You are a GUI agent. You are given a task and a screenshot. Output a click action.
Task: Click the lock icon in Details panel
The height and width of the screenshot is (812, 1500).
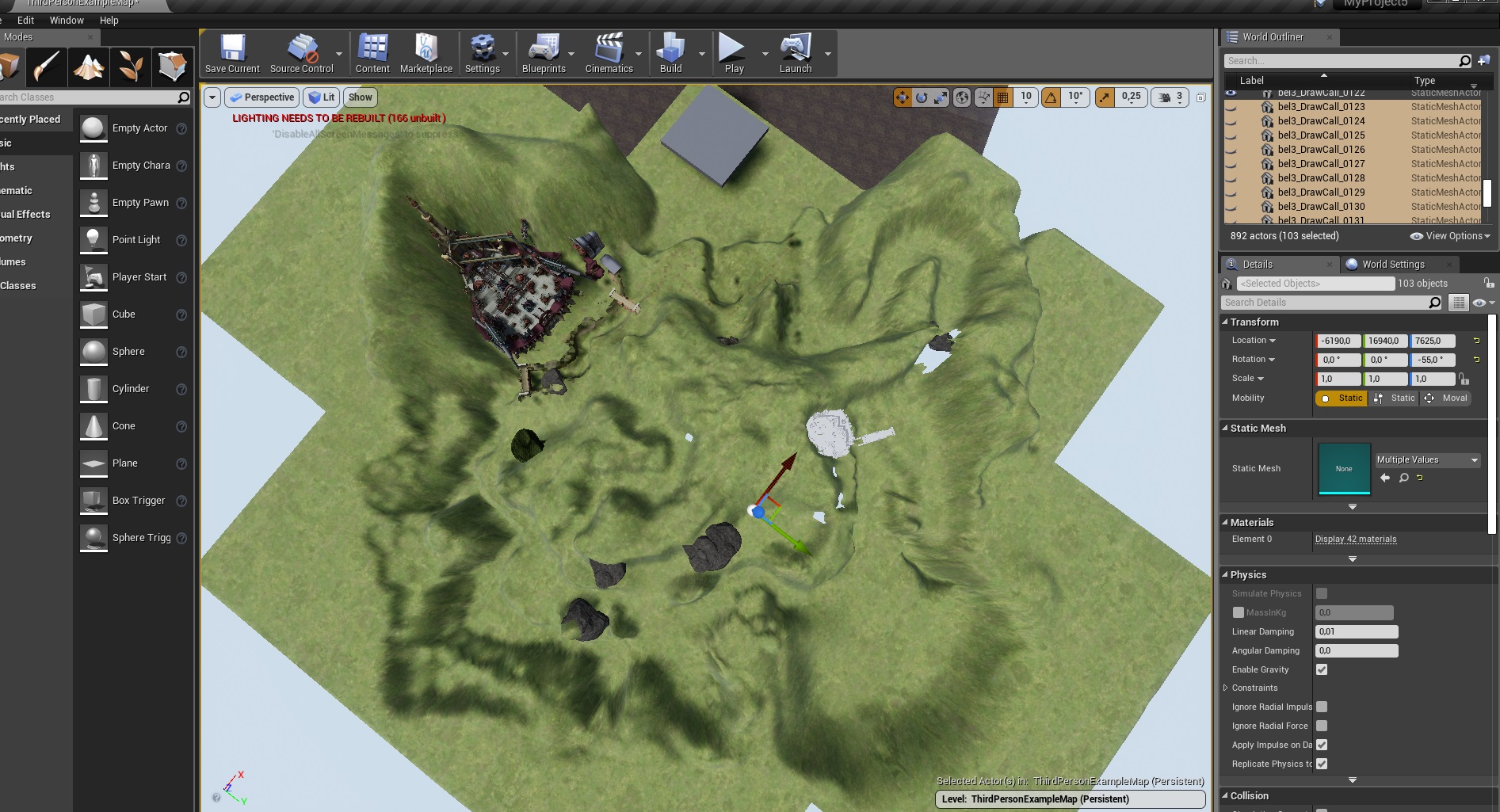point(1489,283)
